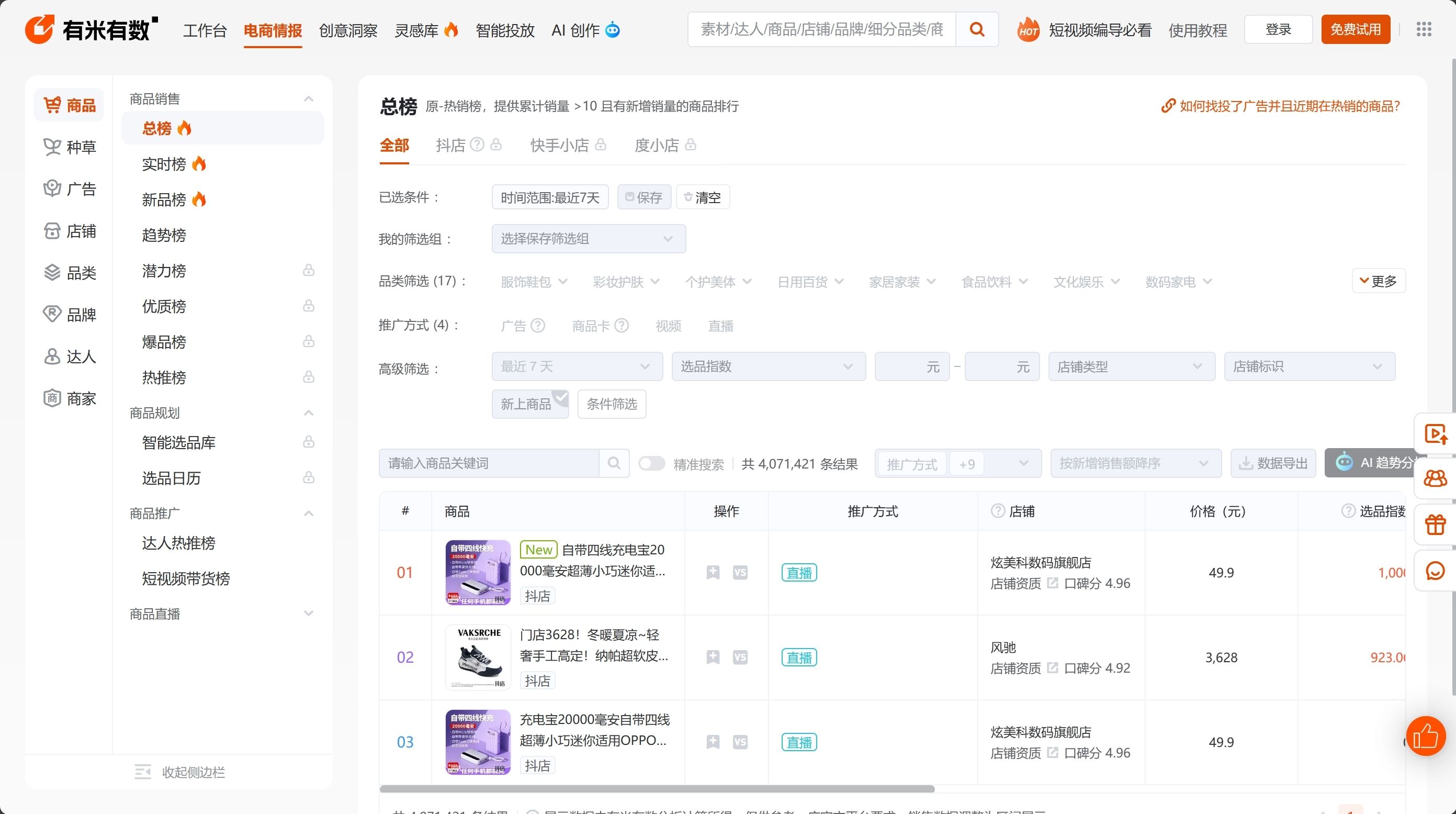
Task: Open the apps grid icon
Action: (1424, 29)
